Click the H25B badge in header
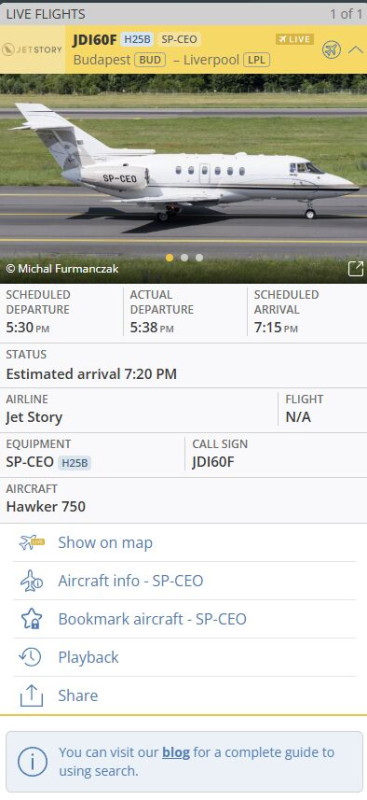This screenshot has width=367, height=800. pos(137,39)
